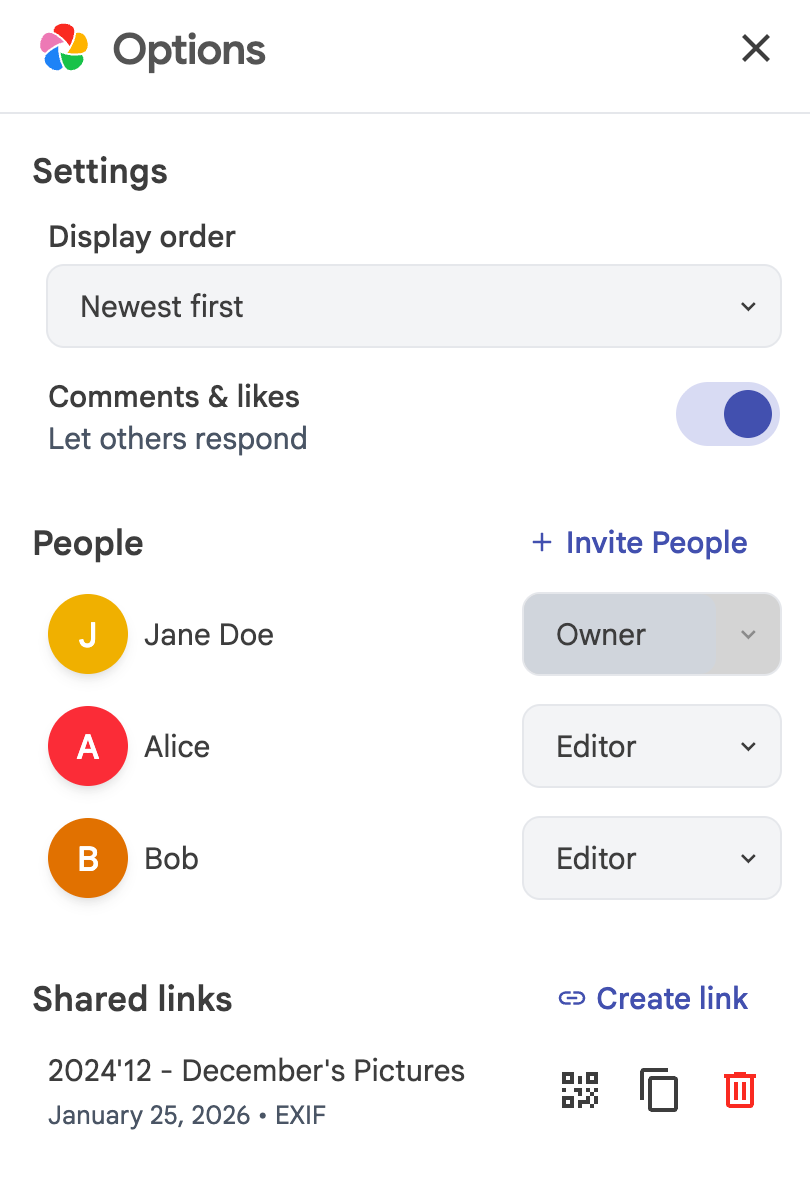The height and width of the screenshot is (1184, 810).
Task: Click Jane Doe's yellow J avatar
Action: [88, 634]
